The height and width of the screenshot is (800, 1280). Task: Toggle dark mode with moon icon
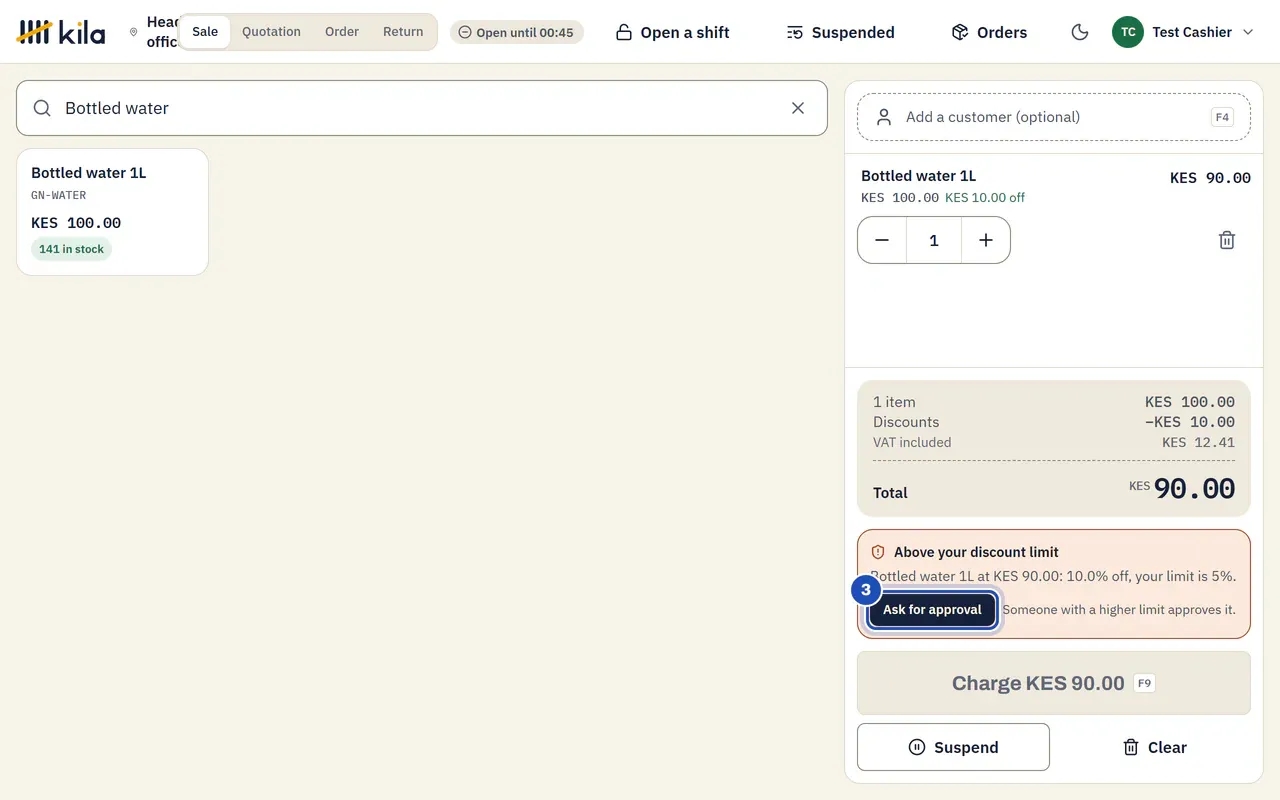click(x=1080, y=32)
